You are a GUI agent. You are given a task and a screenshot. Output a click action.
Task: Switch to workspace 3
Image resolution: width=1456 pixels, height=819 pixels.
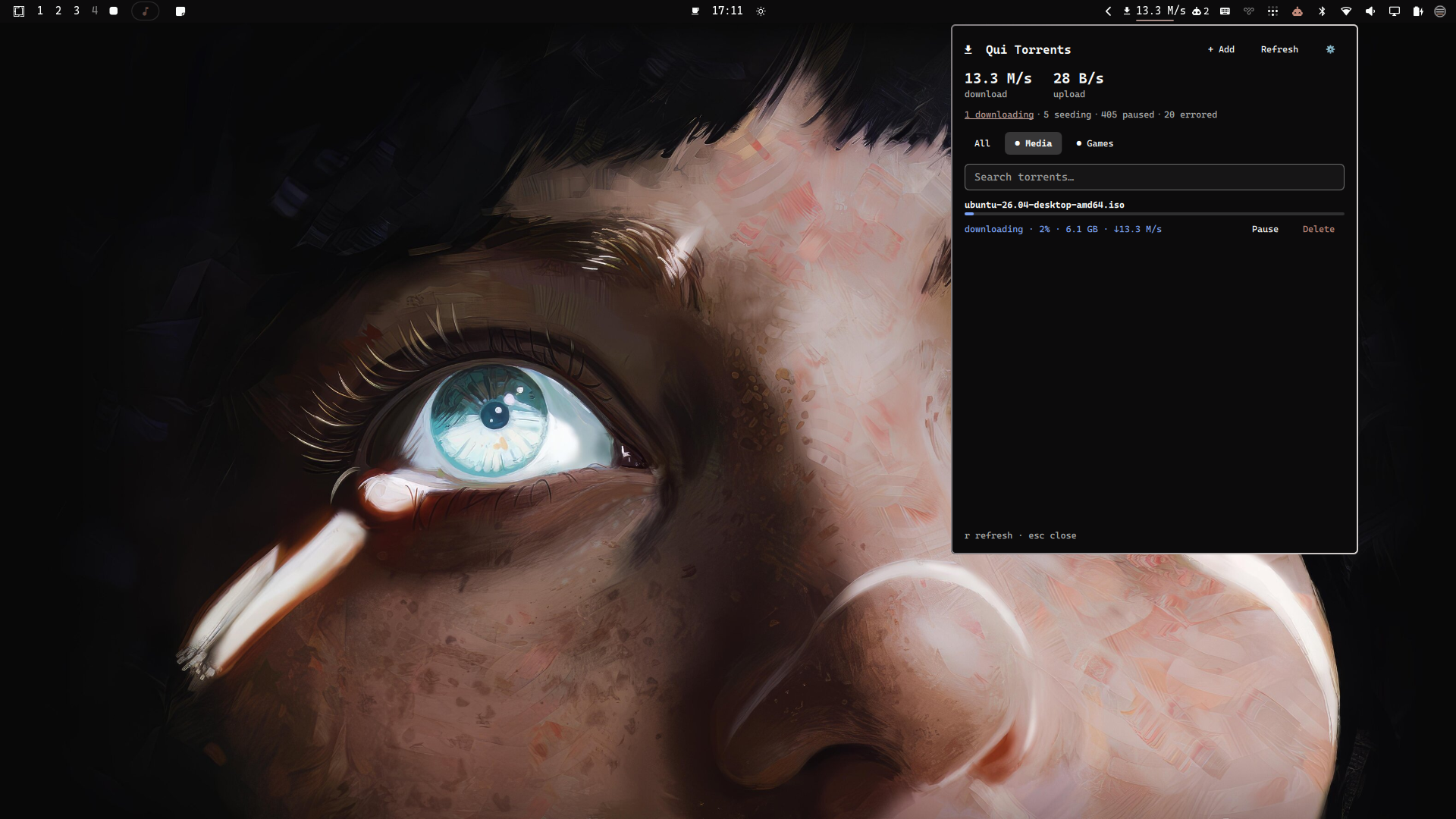pos(77,11)
